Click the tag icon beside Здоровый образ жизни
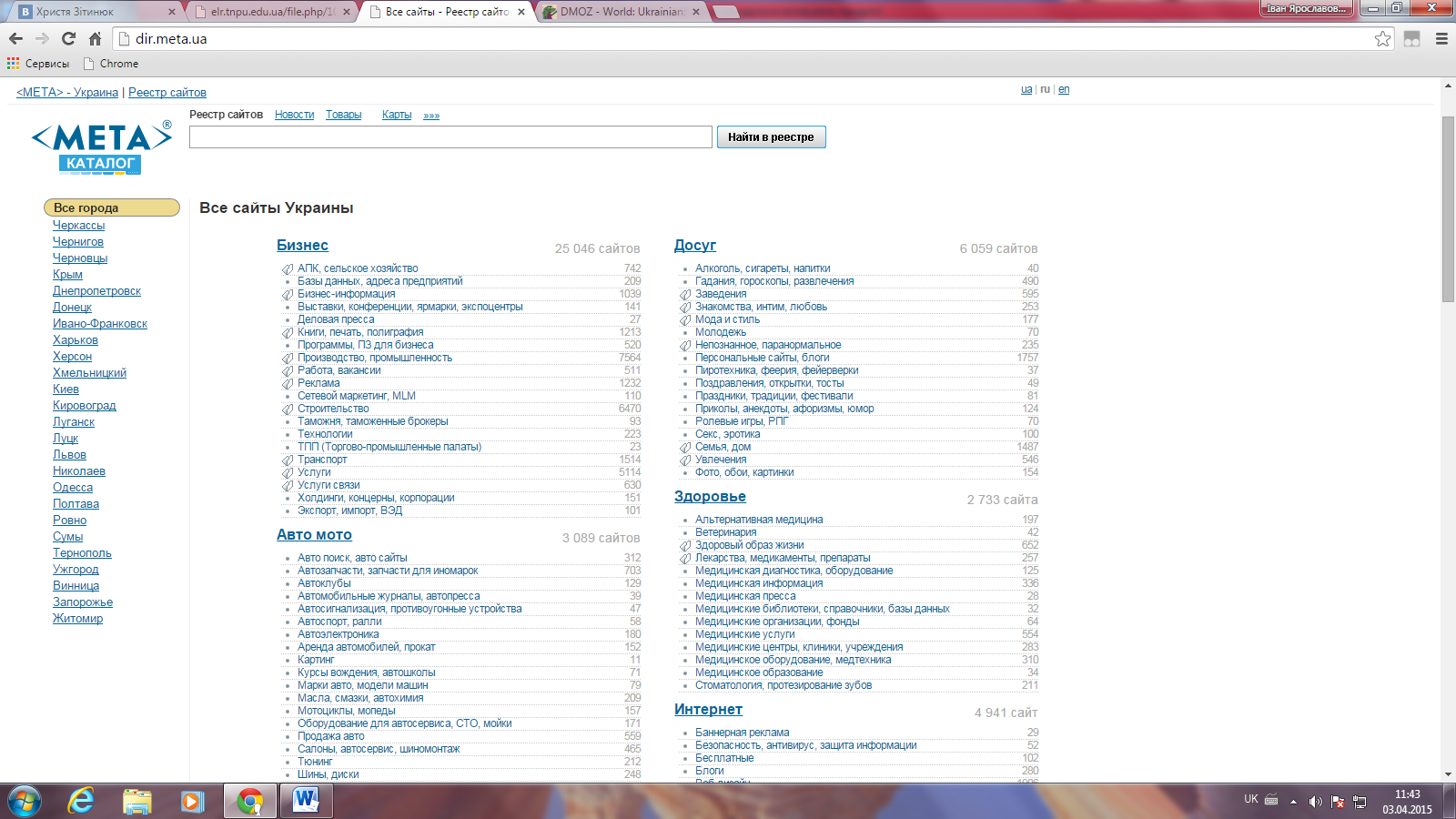Image resolution: width=1456 pixels, height=819 pixels. (x=685, y=545)
